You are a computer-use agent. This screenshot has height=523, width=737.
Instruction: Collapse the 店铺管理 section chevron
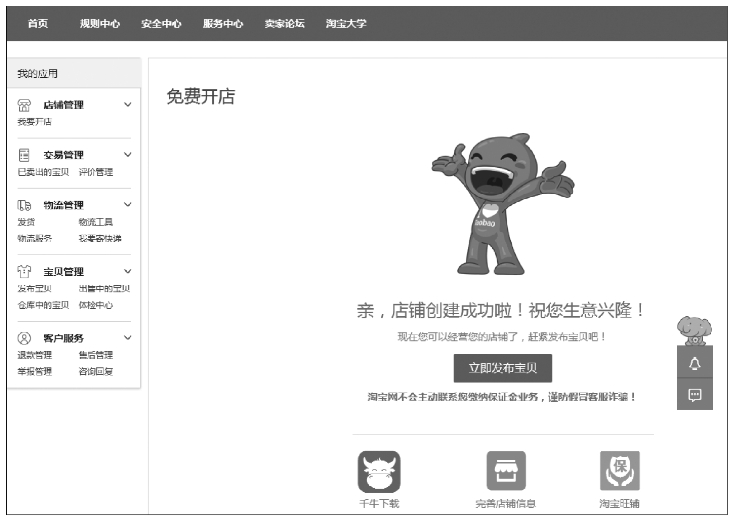(127, 104)
